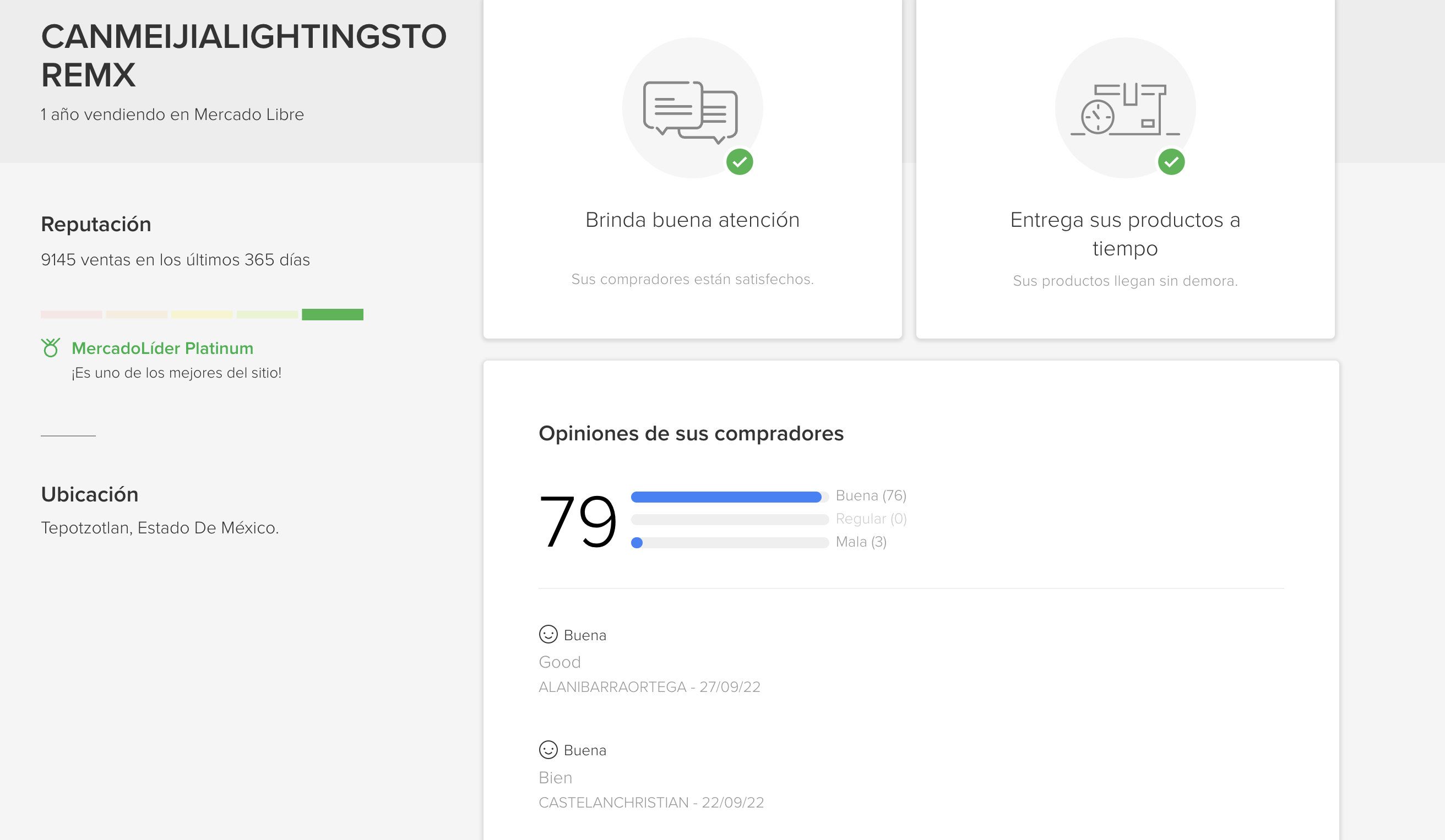This screenshot has width=1445, height=840.
Task: Click the blue Buena rating bar
Action: coord(726,497)
